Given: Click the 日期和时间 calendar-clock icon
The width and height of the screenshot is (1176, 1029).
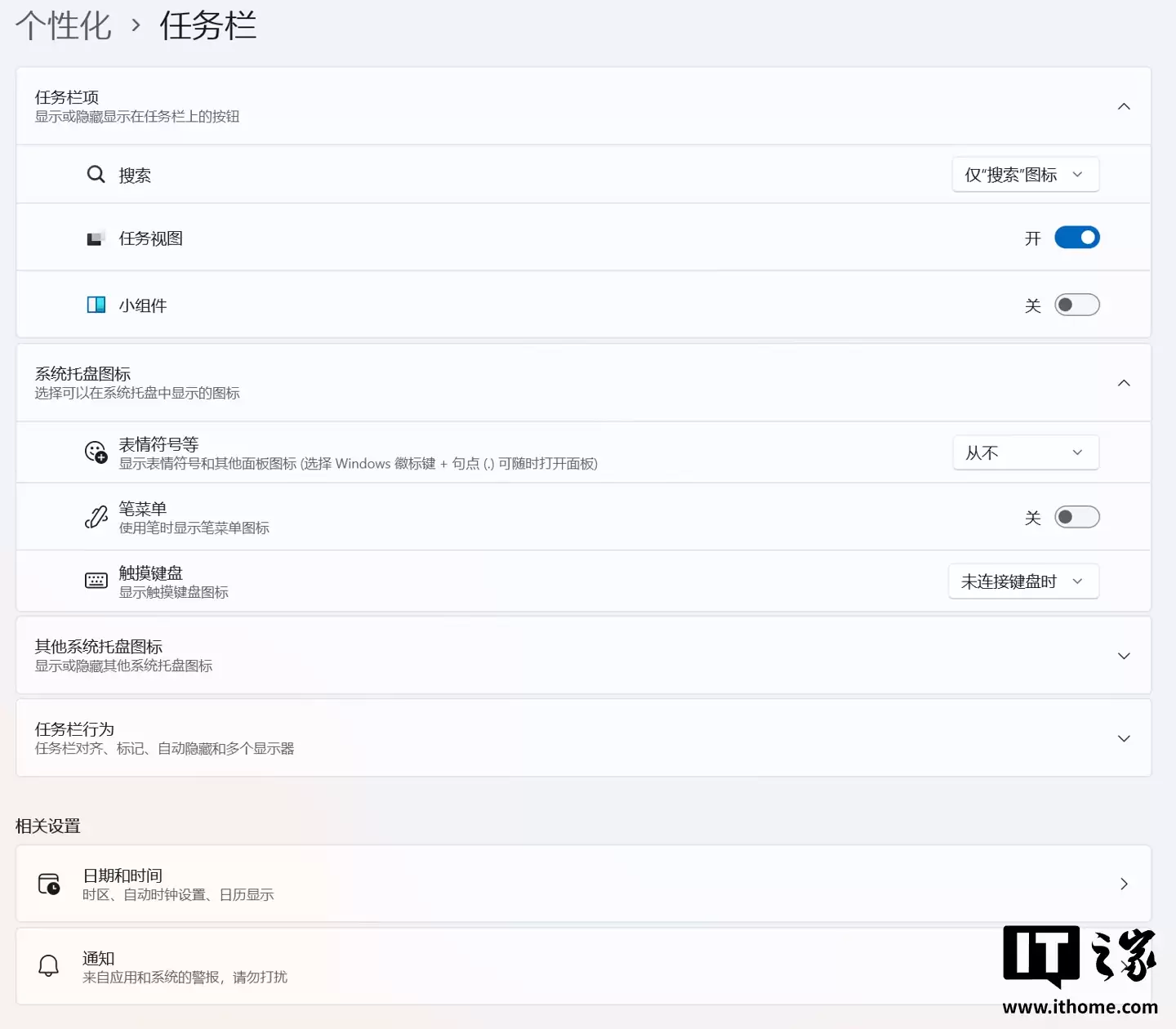Looking at the screenshot, I should click(49, 884).
